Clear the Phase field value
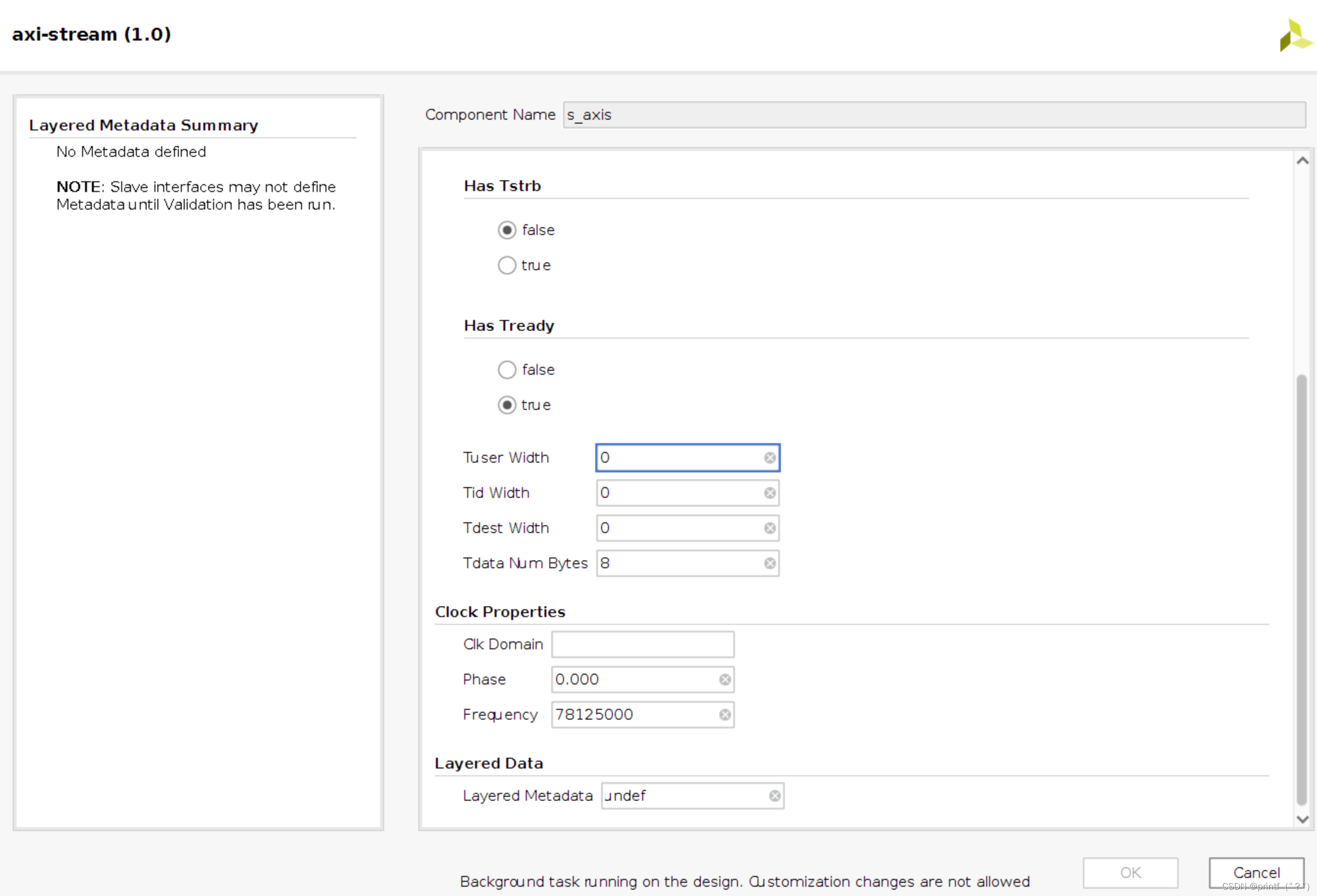Image resolution: width=1317 pixels, height=896 pixels. (724, 680)
